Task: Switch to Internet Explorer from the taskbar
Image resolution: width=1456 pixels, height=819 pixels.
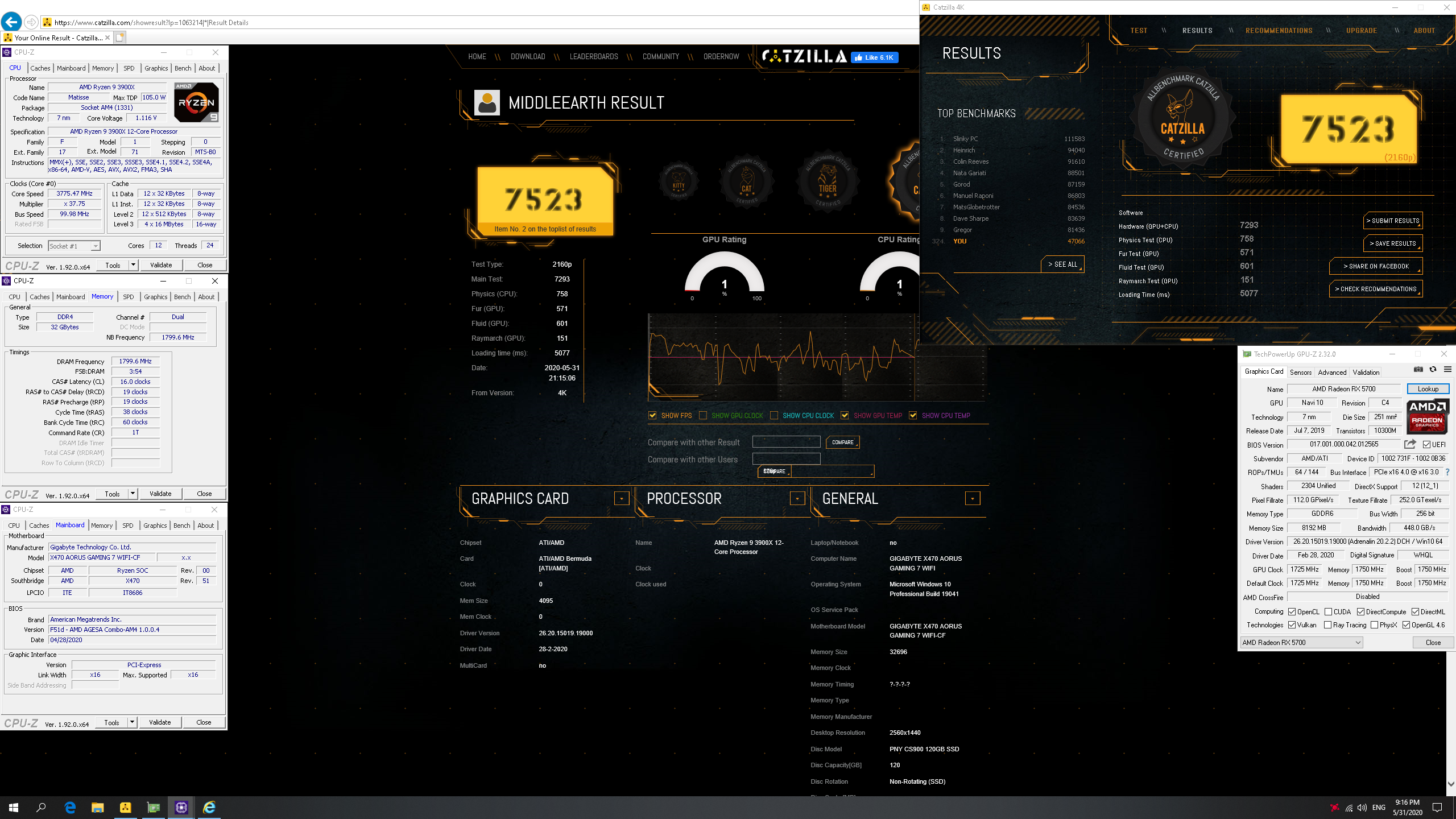Action: [209, 808]
